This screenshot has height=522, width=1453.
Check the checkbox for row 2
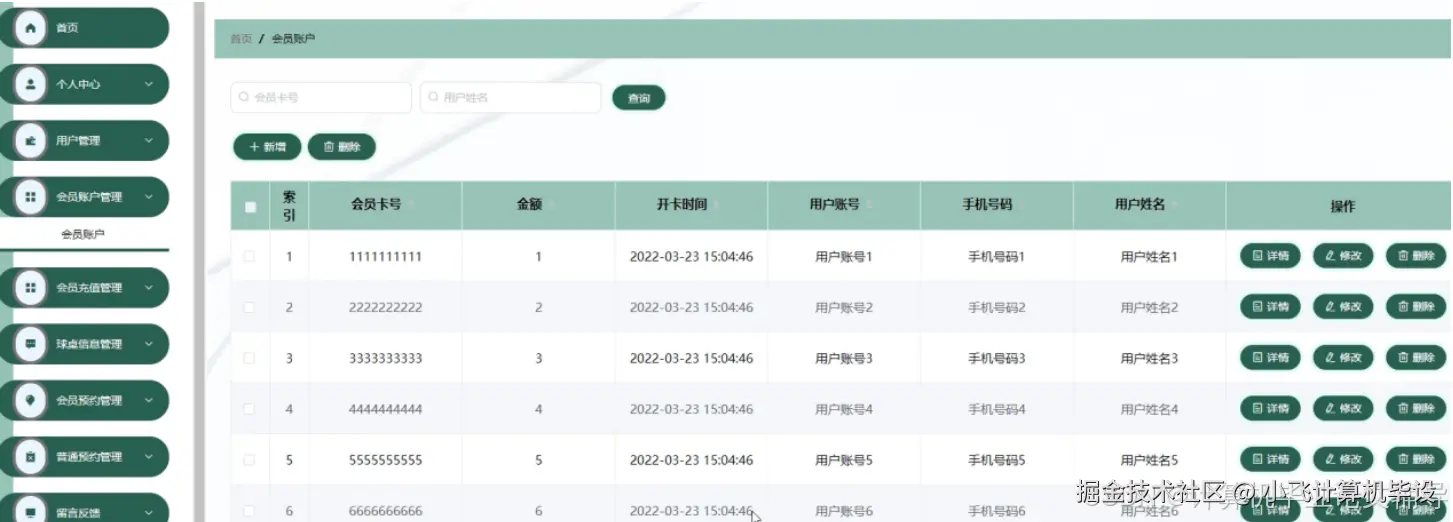pos(249,307)
